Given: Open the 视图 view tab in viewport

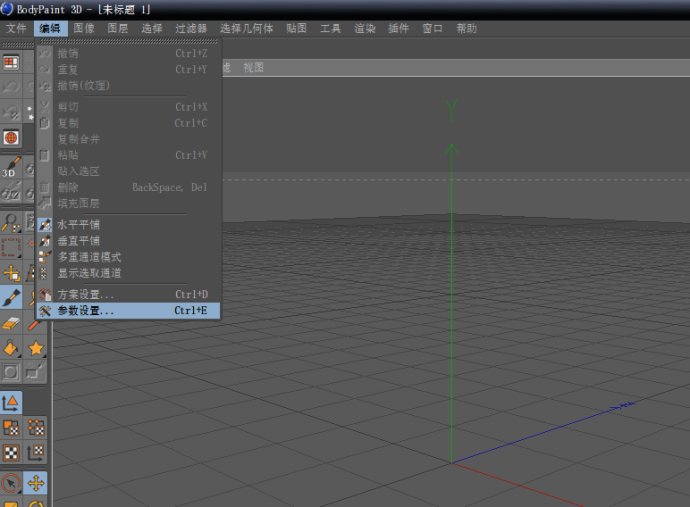Looking at the screenshot, I should (x=253, y=68).
